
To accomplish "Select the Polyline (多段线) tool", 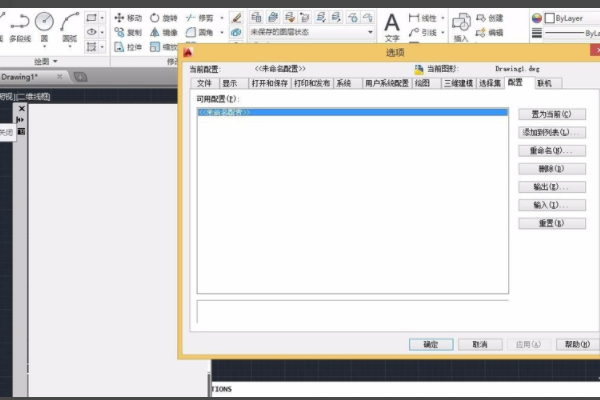I will (x=20, y=27).
